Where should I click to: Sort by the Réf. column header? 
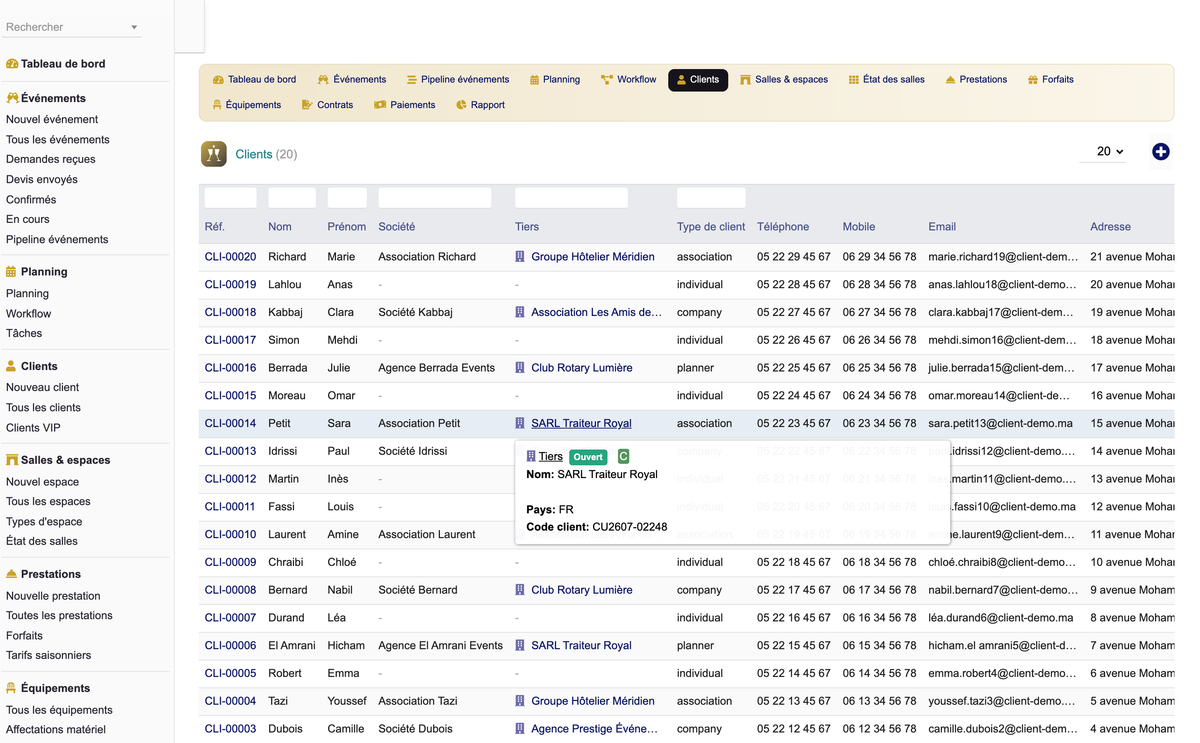(215, 227)
